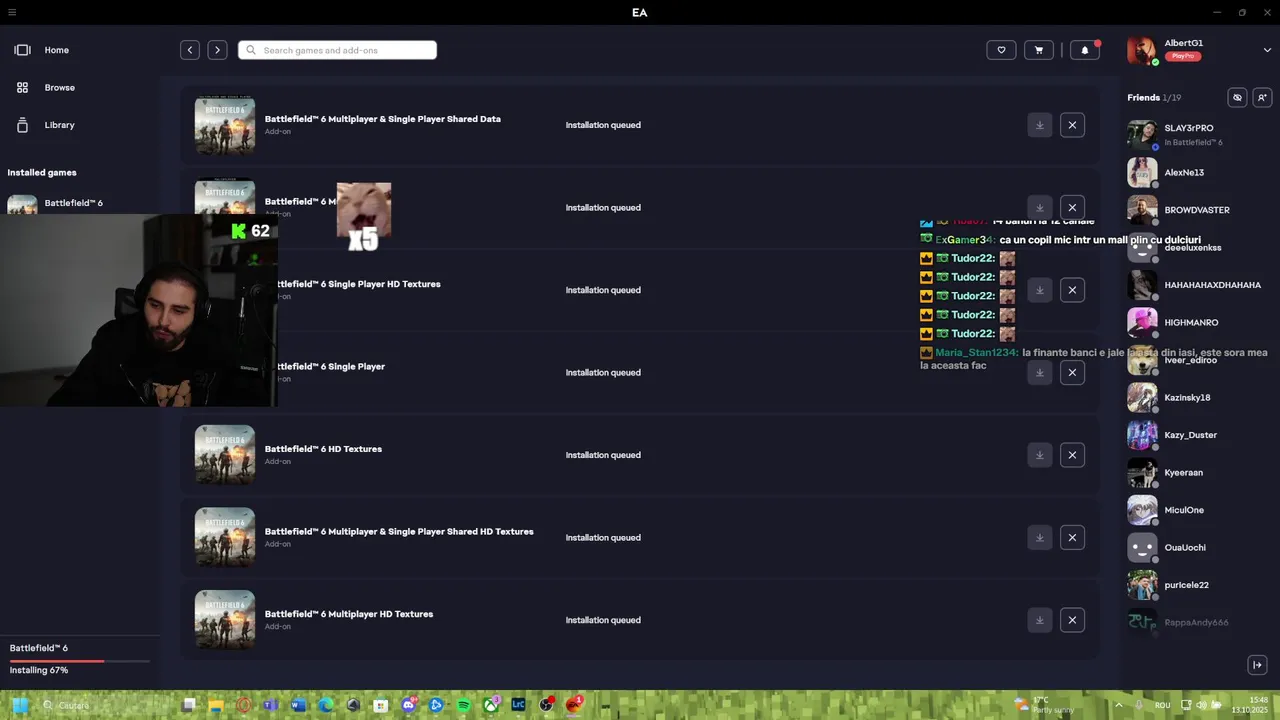Open Microsoft Word from taskbar
Viewport: 1280px width, 720px height.
click(x=298, y=705)
